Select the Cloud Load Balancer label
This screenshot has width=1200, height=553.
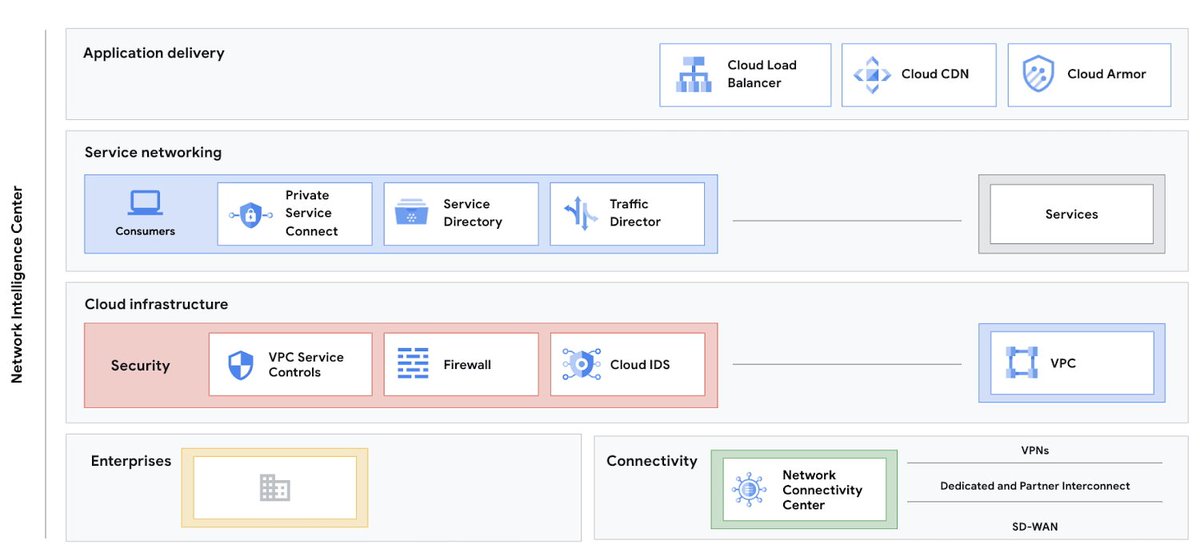click(762, 74)
